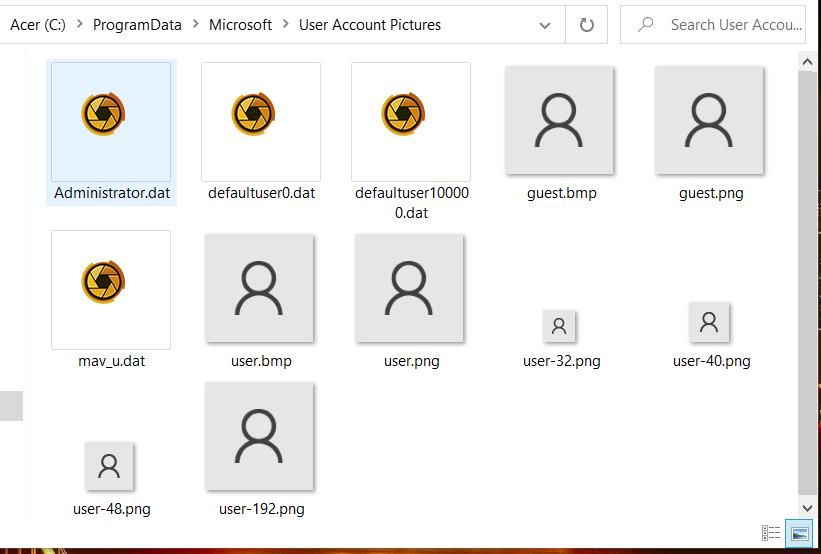821x554 pixels.
Task: Click the guest.png file name
Action: pyautogui.click(x=711, y=193)
